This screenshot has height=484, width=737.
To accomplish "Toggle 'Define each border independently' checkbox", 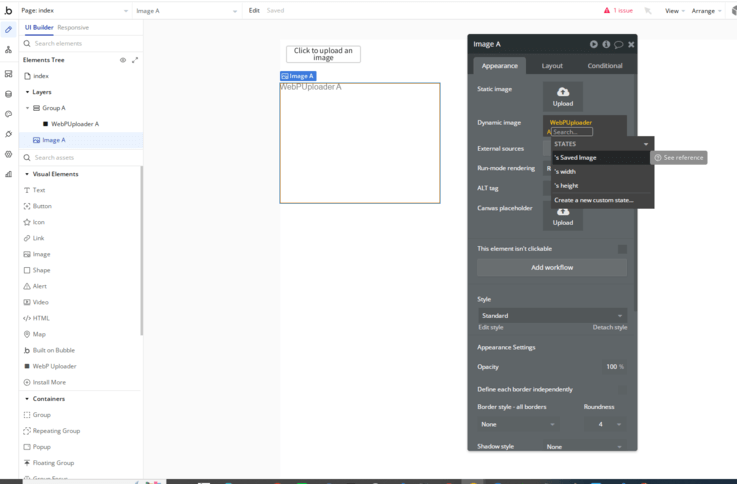I will click(622, 390).
